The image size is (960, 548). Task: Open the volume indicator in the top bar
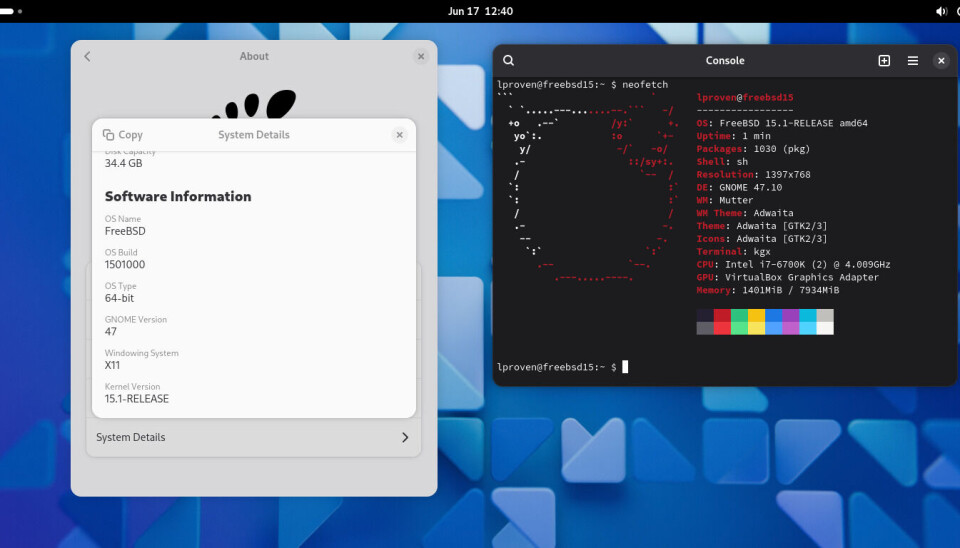pos(941,11)
